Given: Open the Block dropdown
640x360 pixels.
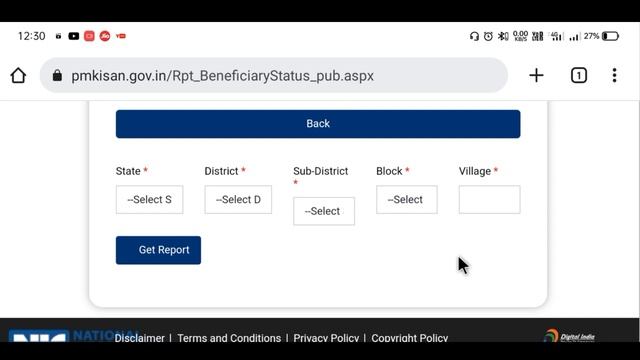Looking at the screenshot, I should click(407, 200).
